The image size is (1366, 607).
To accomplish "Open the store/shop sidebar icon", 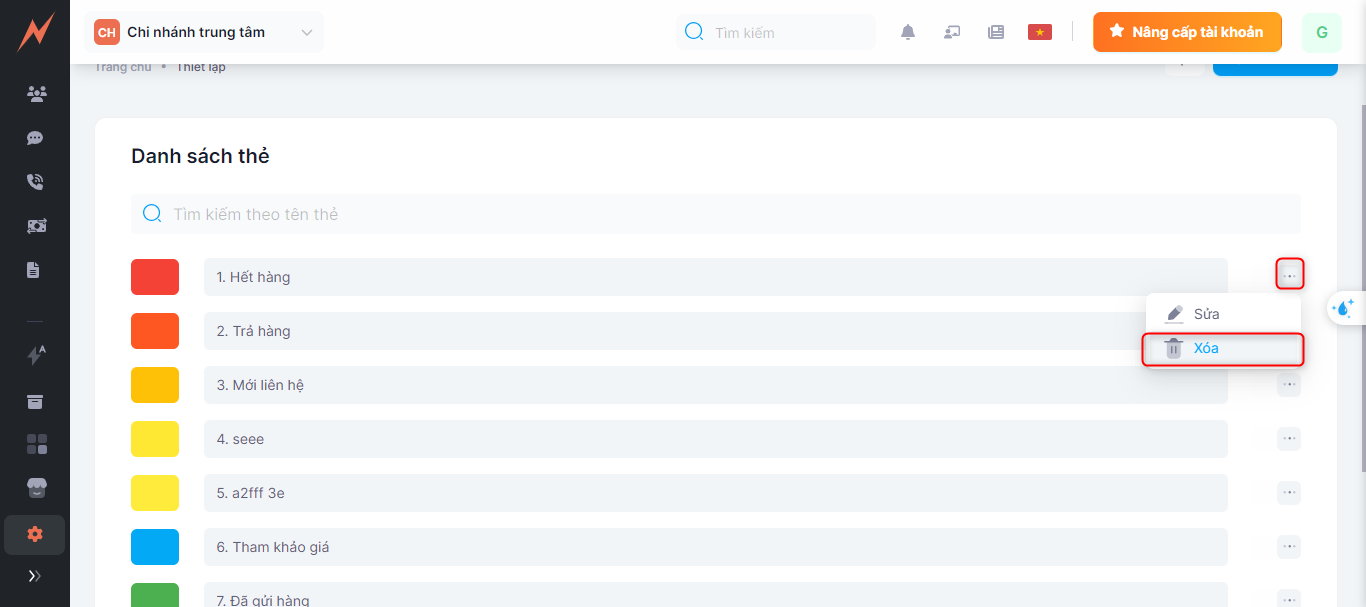I will 36,488.
